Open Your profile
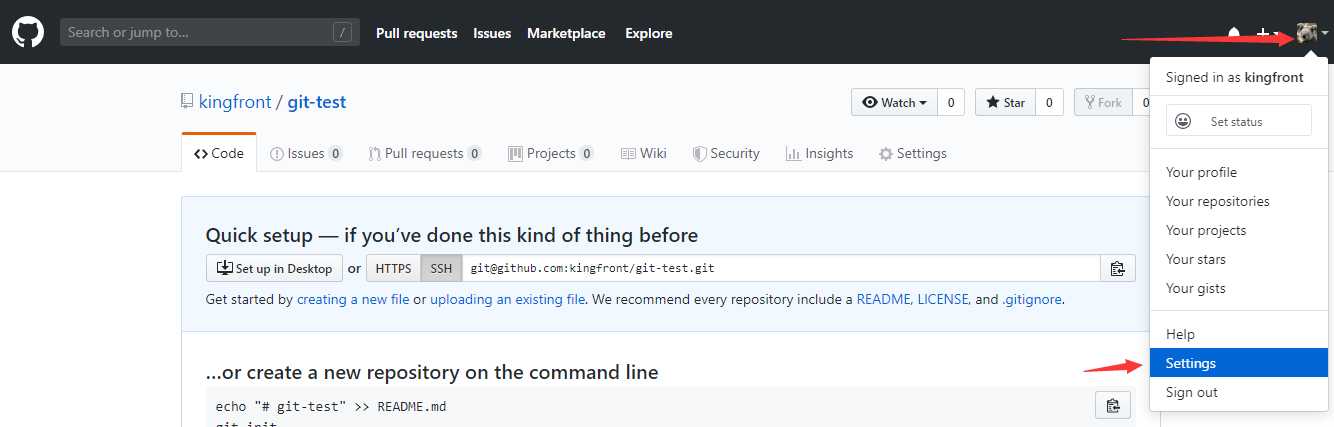This screenshot has width=1334, height=427. (x=1239, y=172)
